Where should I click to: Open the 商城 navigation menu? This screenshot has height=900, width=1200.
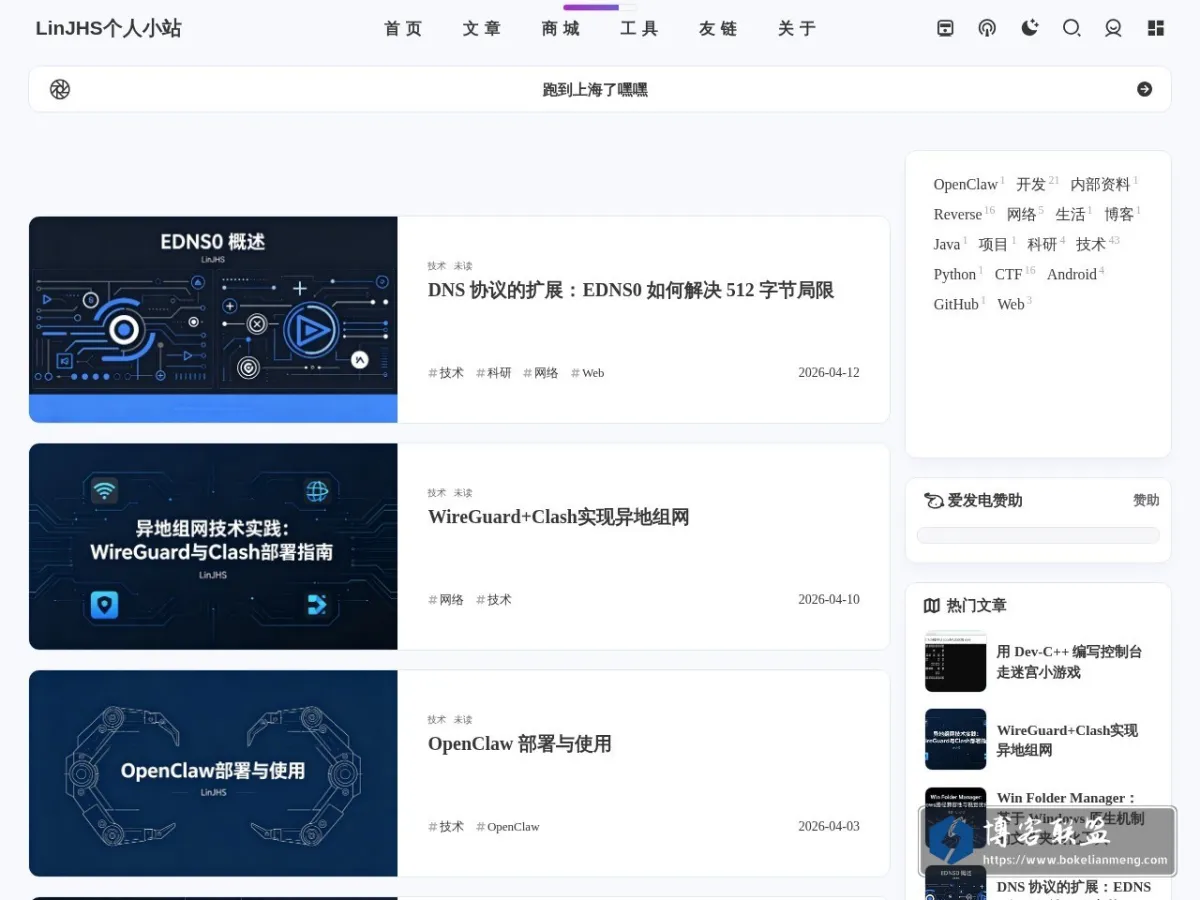click(x=561, y=29)
